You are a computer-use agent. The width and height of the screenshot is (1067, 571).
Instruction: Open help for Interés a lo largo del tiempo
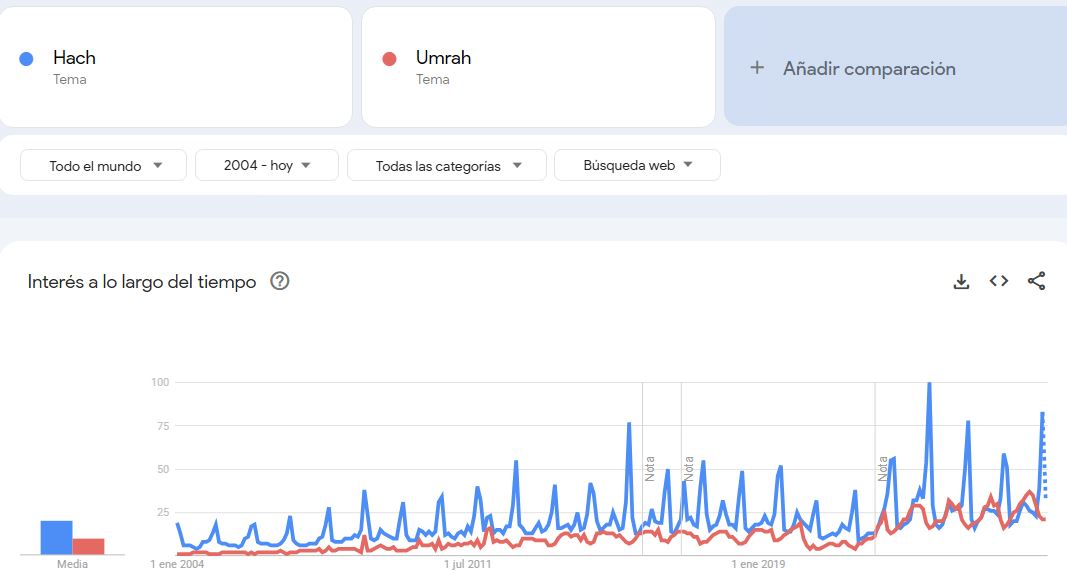[x=280, y=281]
